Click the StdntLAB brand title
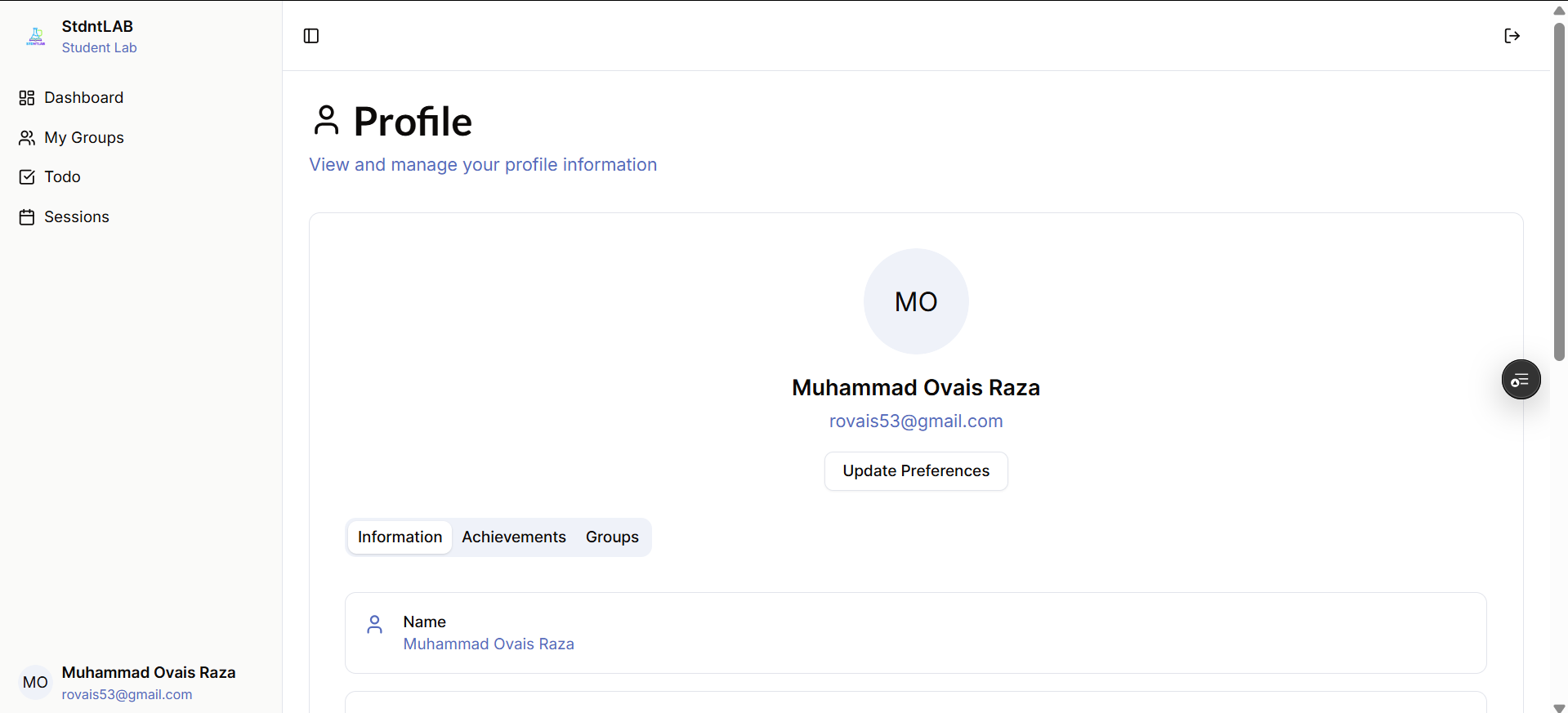The width and height of the screenshot is (1568, 713). click(97, 27)
